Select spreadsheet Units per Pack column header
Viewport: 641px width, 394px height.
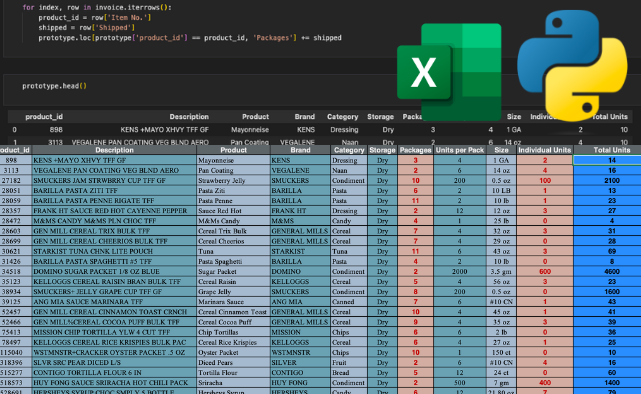(459, 150)
